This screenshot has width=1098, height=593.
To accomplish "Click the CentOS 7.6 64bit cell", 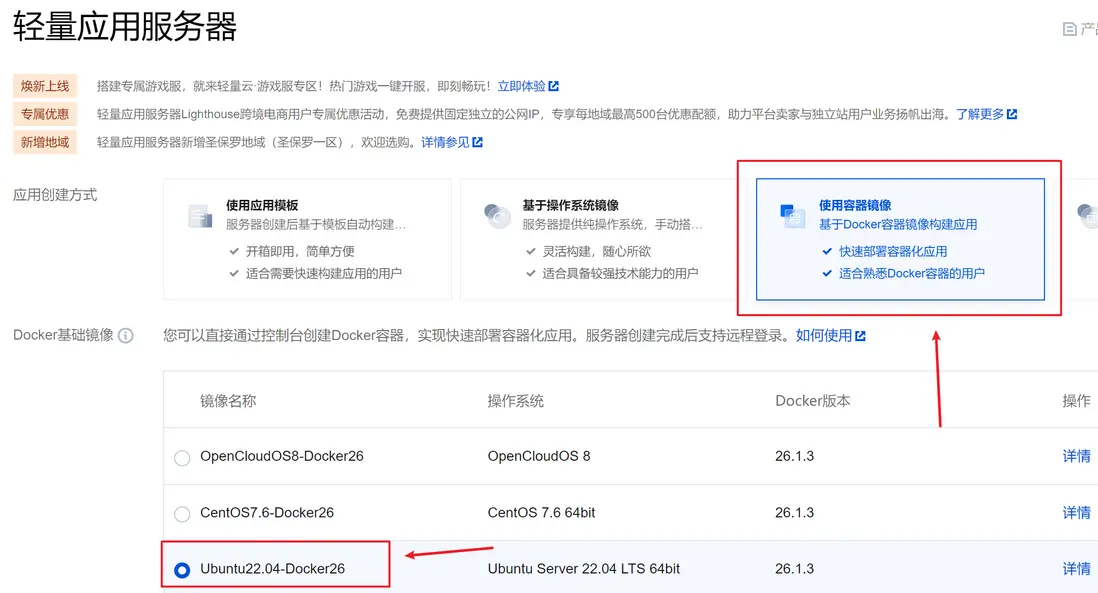I will pyautogui.click(x=541, y=512).
